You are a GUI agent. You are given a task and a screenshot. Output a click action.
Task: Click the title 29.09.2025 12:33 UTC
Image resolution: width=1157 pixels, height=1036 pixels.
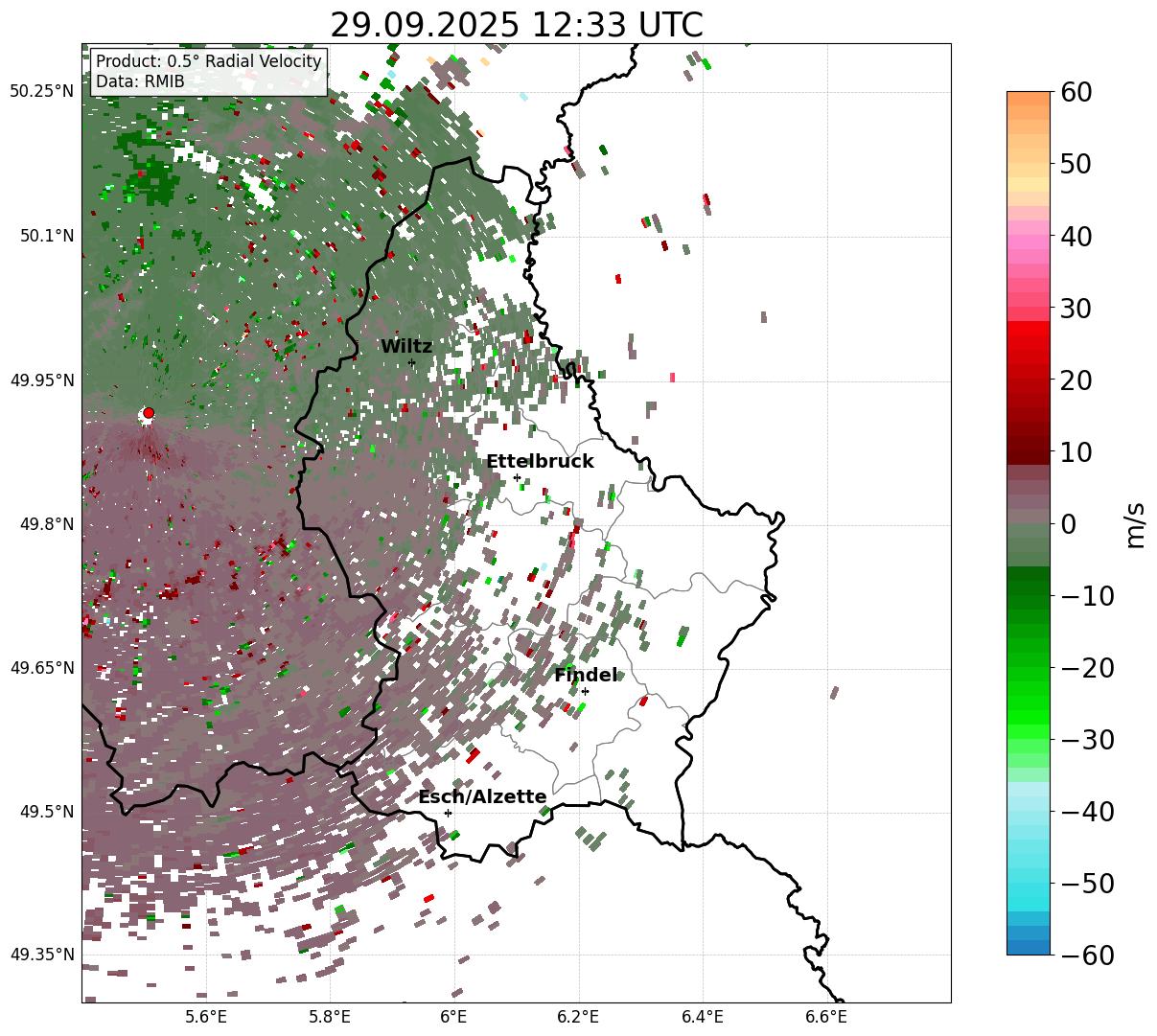click(516, 25)
